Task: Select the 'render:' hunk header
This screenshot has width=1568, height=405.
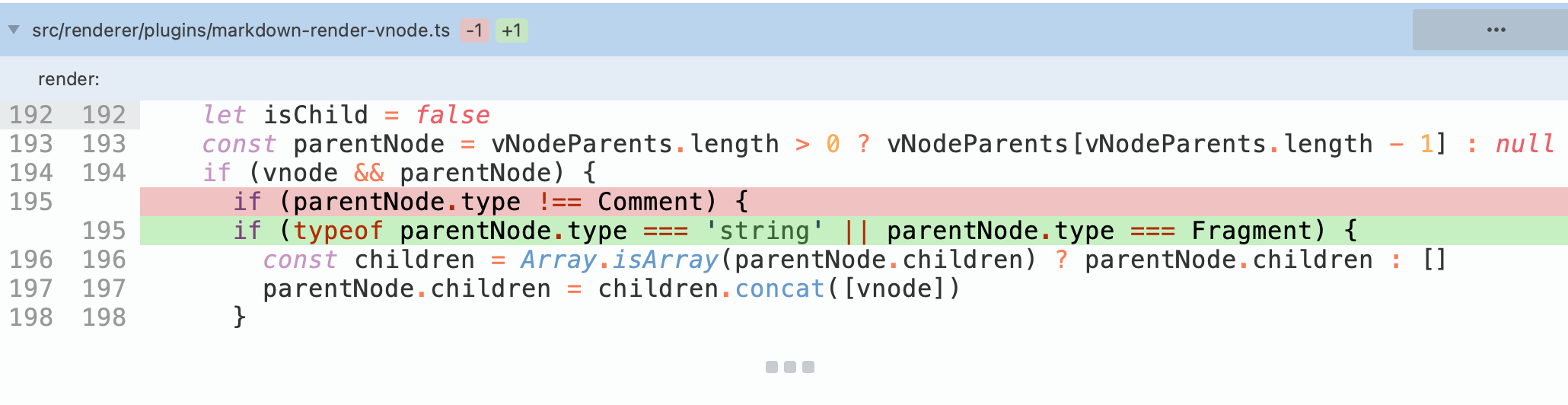Action: pos(69,79)
